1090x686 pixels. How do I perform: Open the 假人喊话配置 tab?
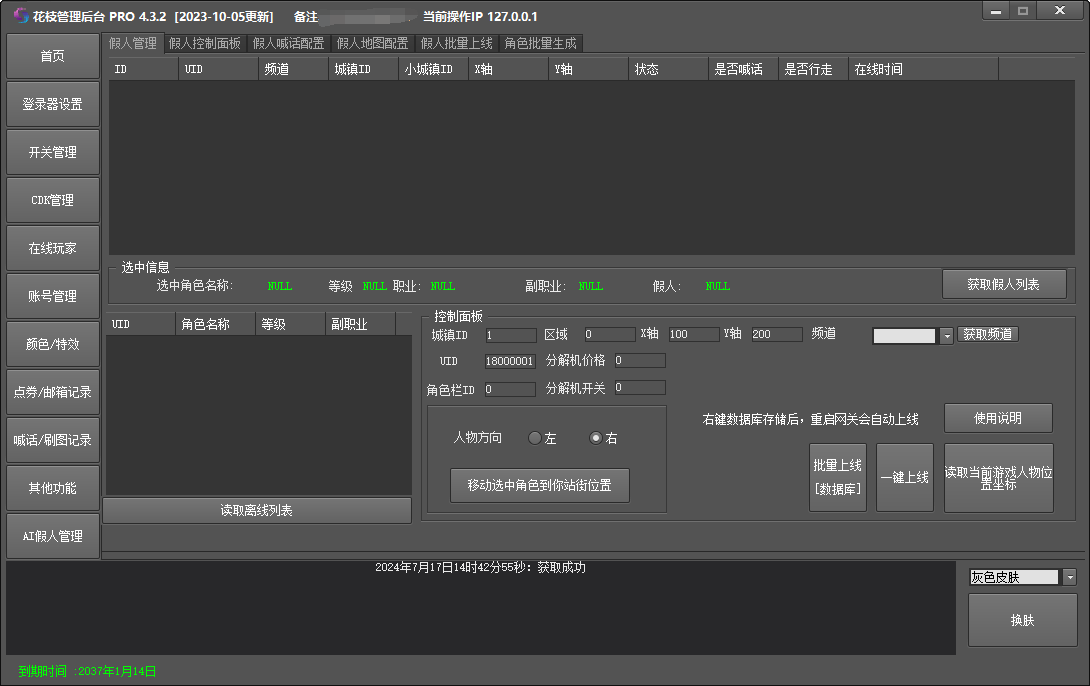pyautogui.click(x=289, y=43)
